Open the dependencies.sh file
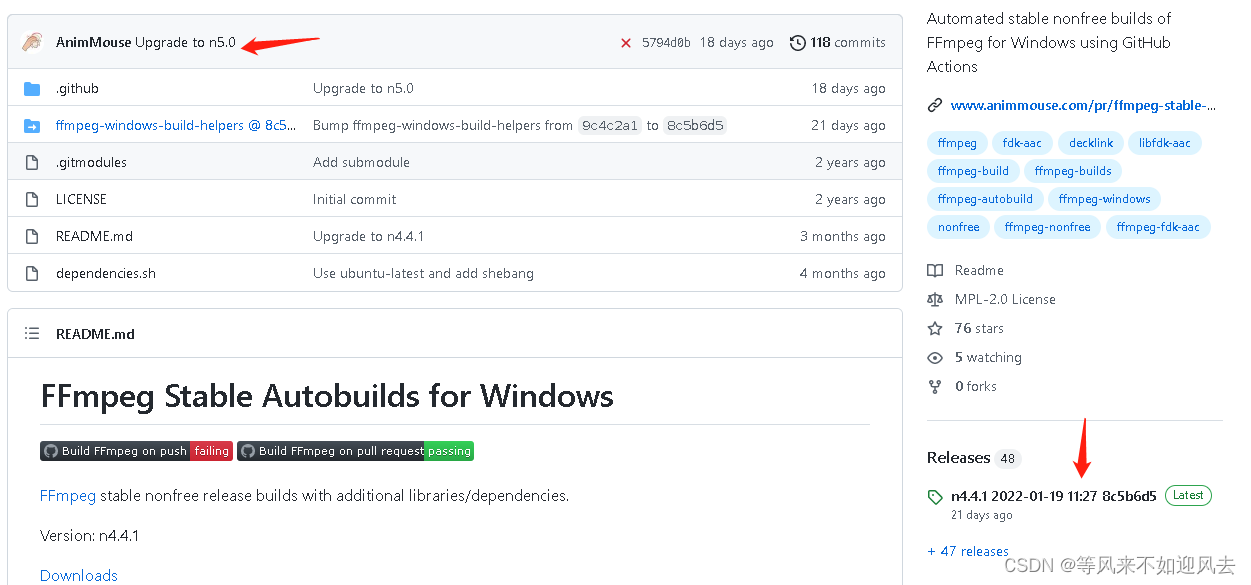Screen dimensions: 1251x585 (106, 274)
